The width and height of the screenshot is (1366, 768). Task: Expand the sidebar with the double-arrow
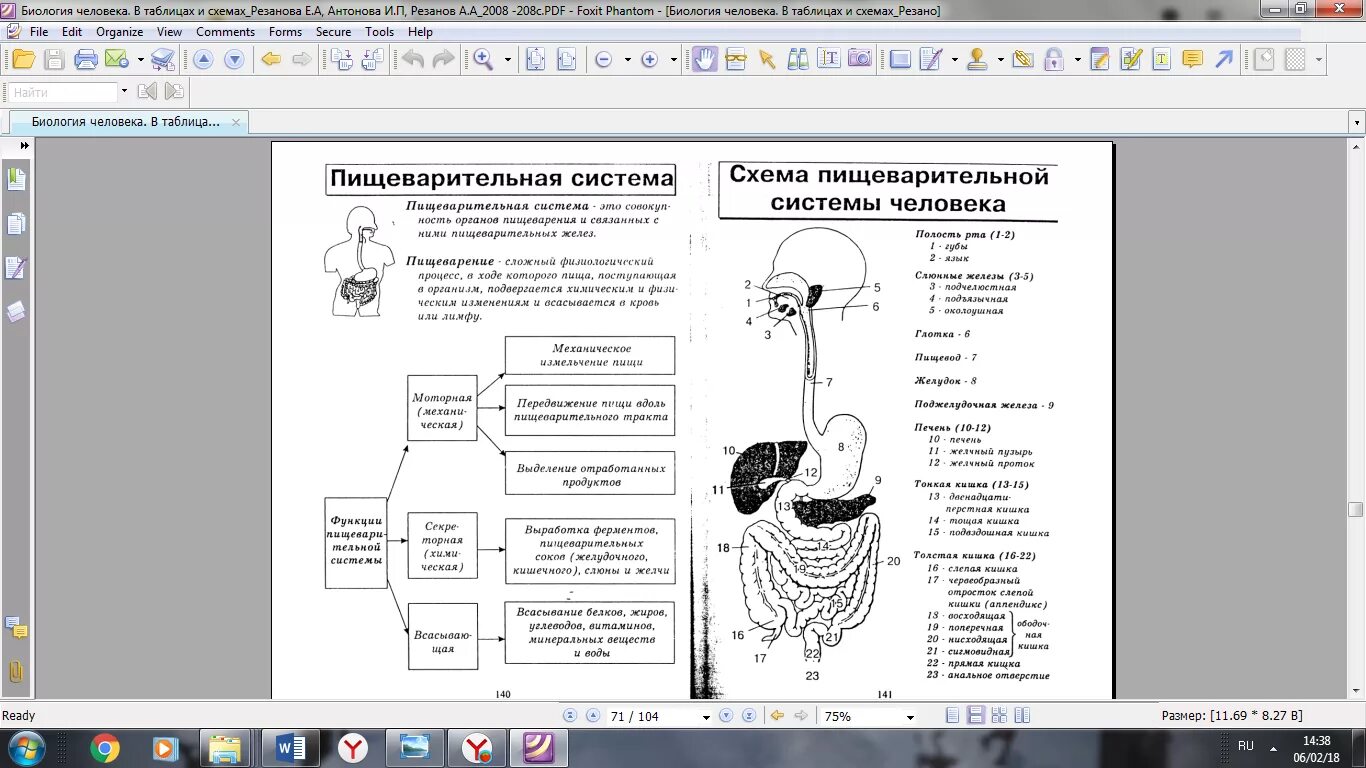click(25, 145)
